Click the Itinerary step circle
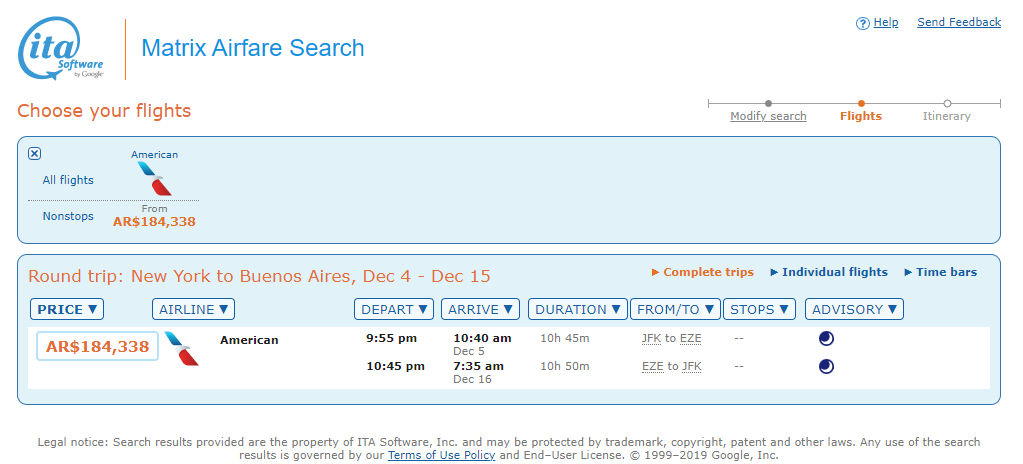Viewport: 1023px width, 464px height. point(947,103)
